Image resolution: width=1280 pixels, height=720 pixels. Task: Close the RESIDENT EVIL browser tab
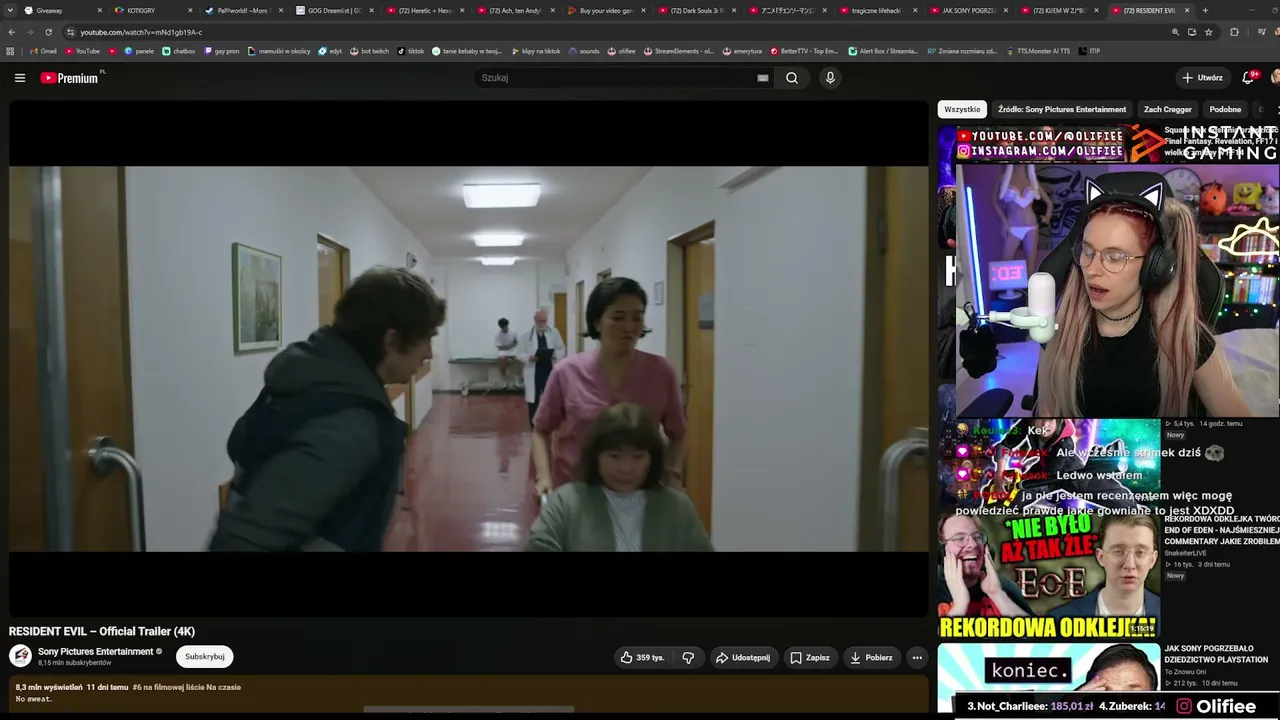1187,10
